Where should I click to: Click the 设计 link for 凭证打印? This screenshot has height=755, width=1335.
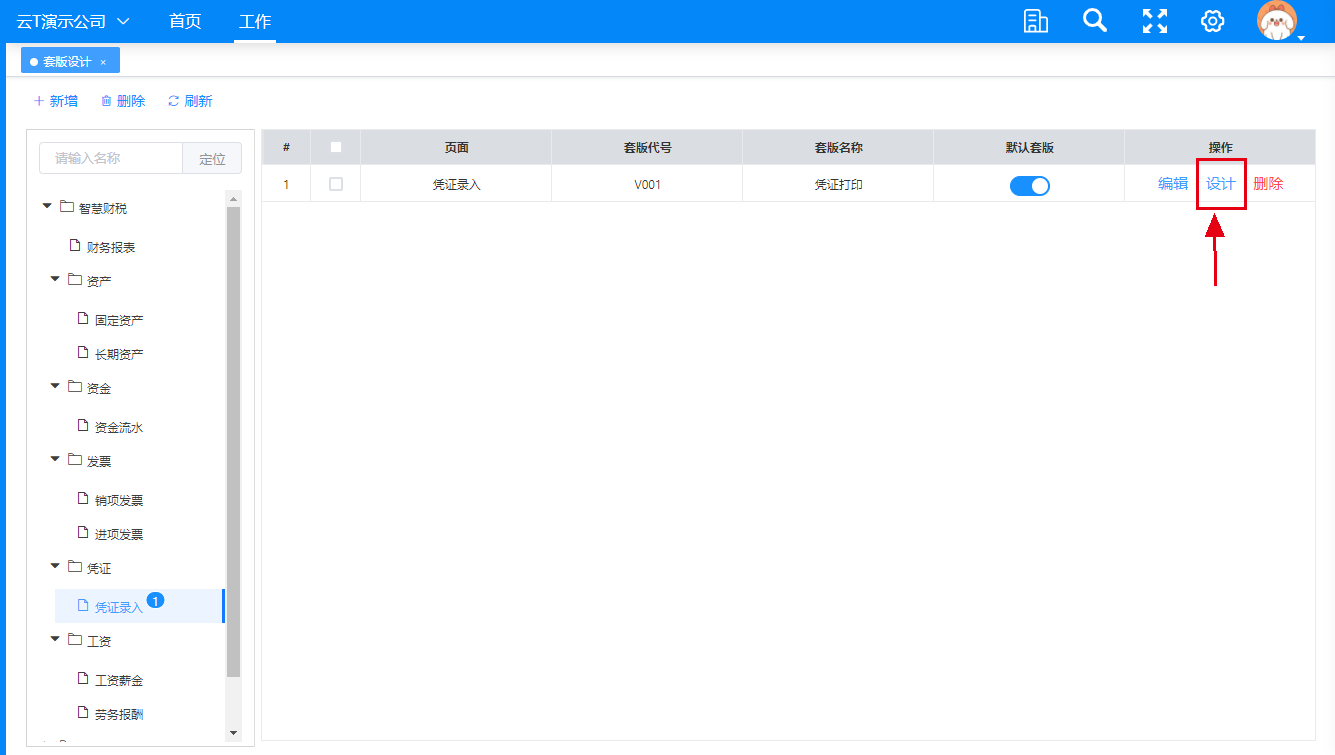pyautogui.click(x=1220, y=184)
